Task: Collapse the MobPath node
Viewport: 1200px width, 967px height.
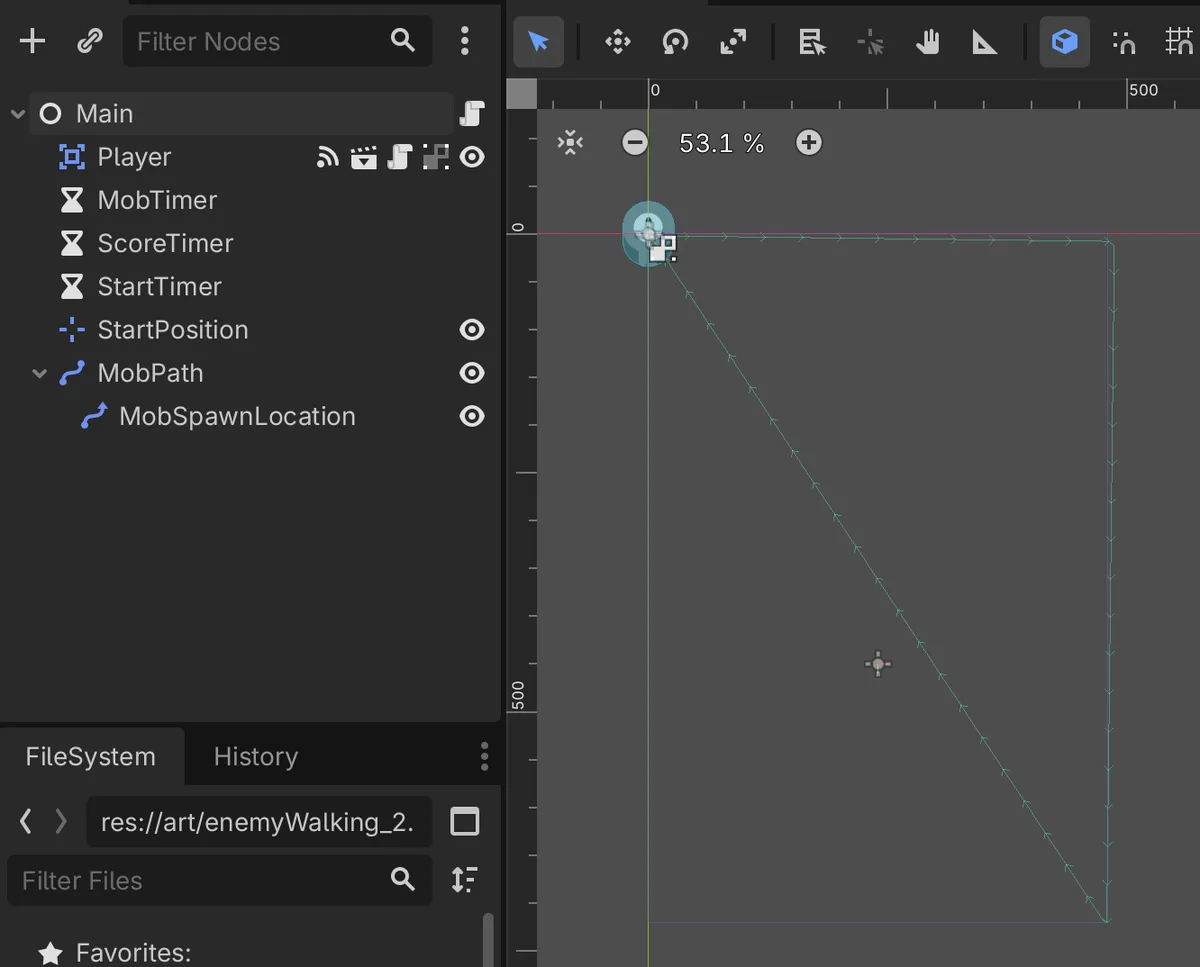Action: coord(39,373)
